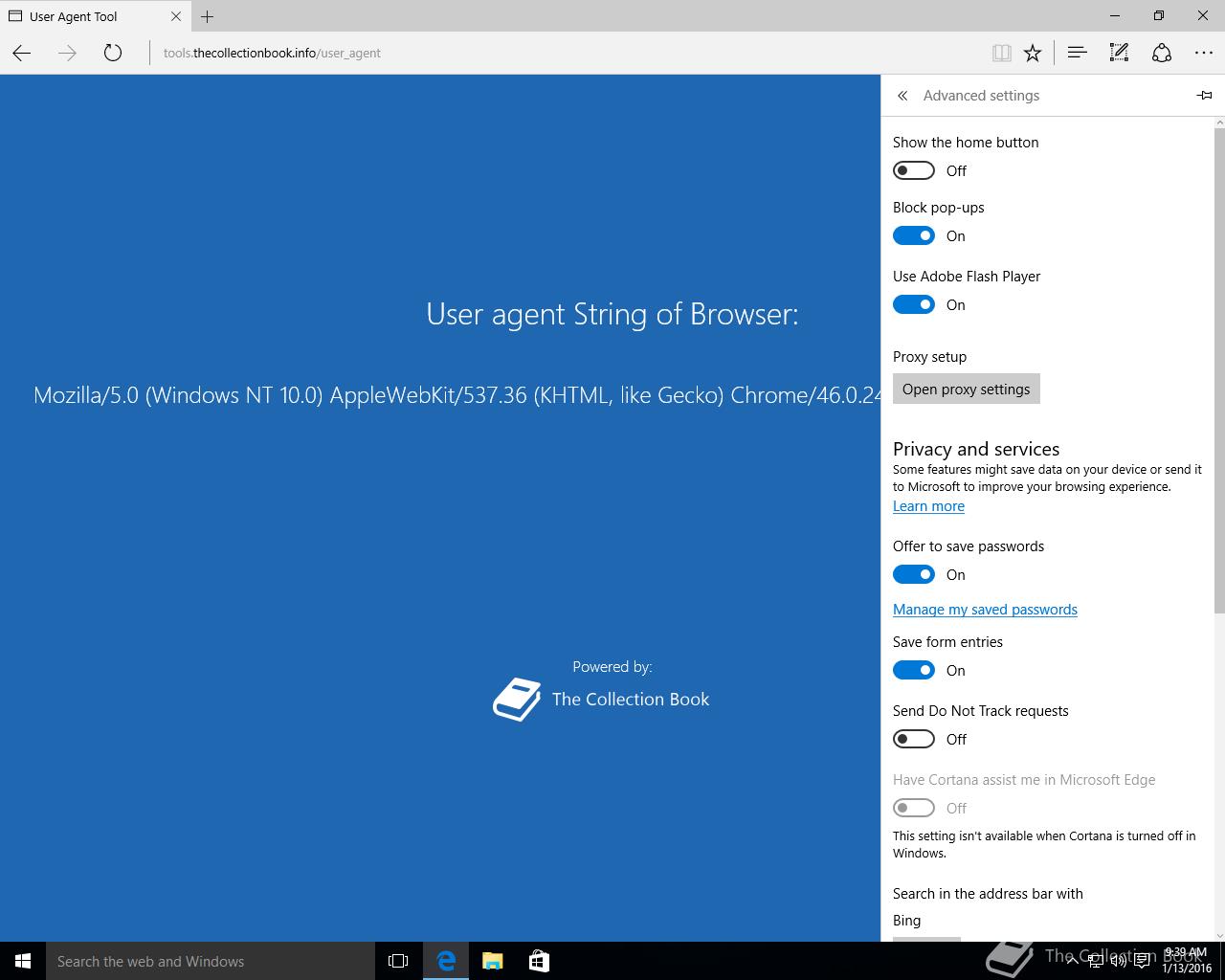The width and height of the screenshot is (1225, 980).
Task: Open Task View on the taskbar
Action: [398, 961]
